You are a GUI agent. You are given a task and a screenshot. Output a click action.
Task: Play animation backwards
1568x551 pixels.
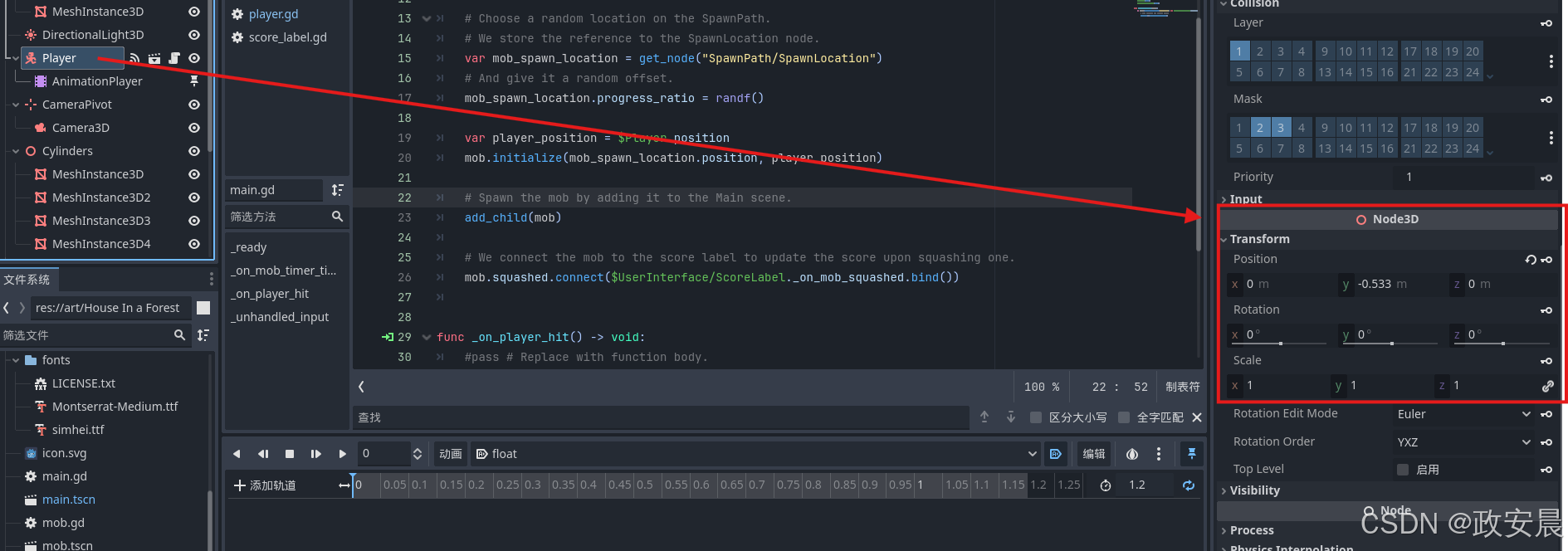237,454
